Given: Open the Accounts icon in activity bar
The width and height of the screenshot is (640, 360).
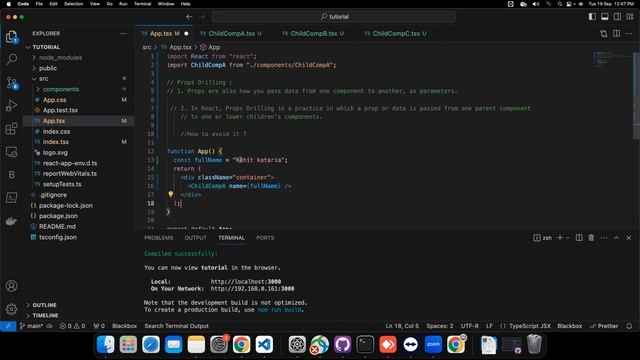Looking at the screenshot, I should (x=11, y=286).
